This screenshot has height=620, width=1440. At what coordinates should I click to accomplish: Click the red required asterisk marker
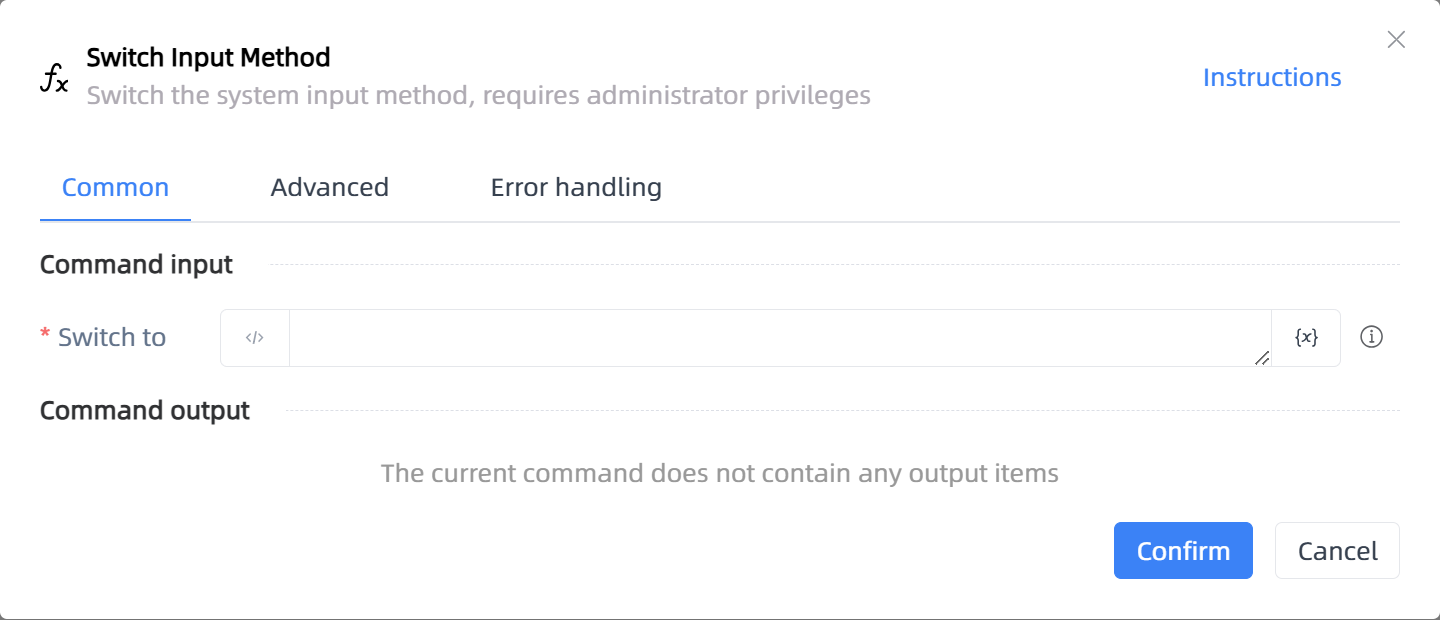(45, 335)
